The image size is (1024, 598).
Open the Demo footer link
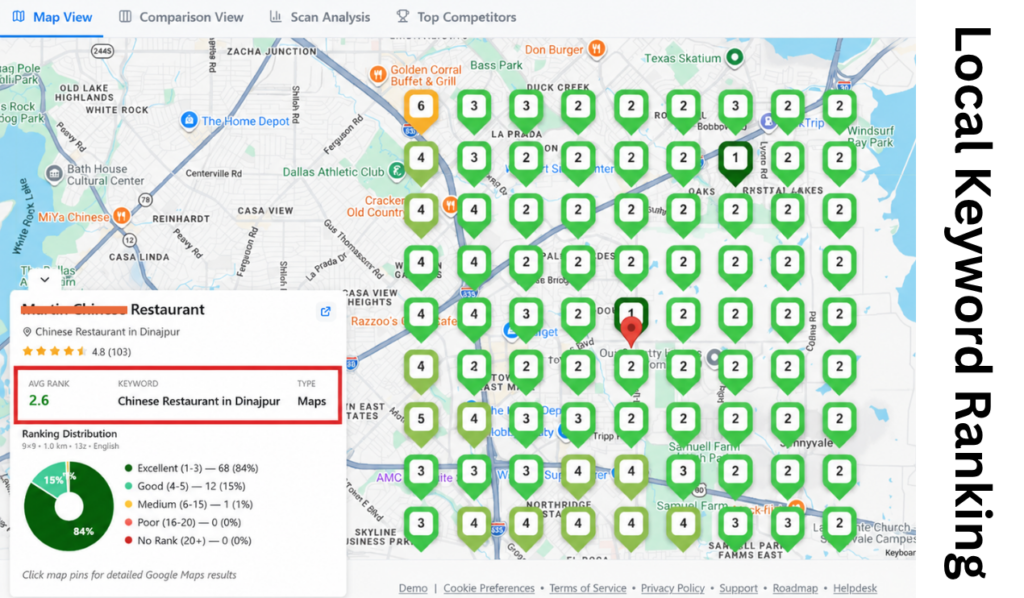[x=413, y=588]
